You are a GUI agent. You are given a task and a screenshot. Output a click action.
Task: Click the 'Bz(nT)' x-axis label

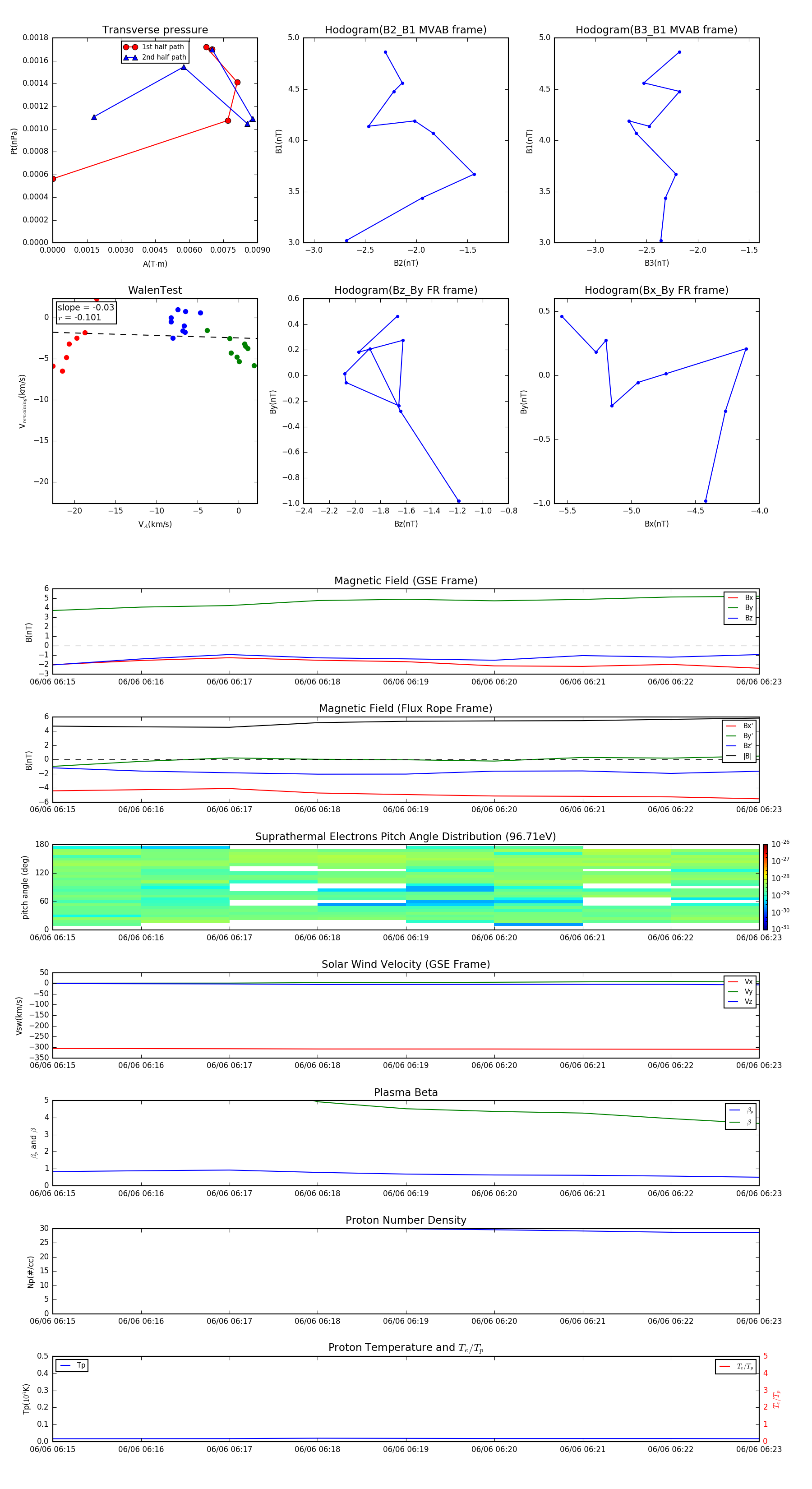(406, 524)
